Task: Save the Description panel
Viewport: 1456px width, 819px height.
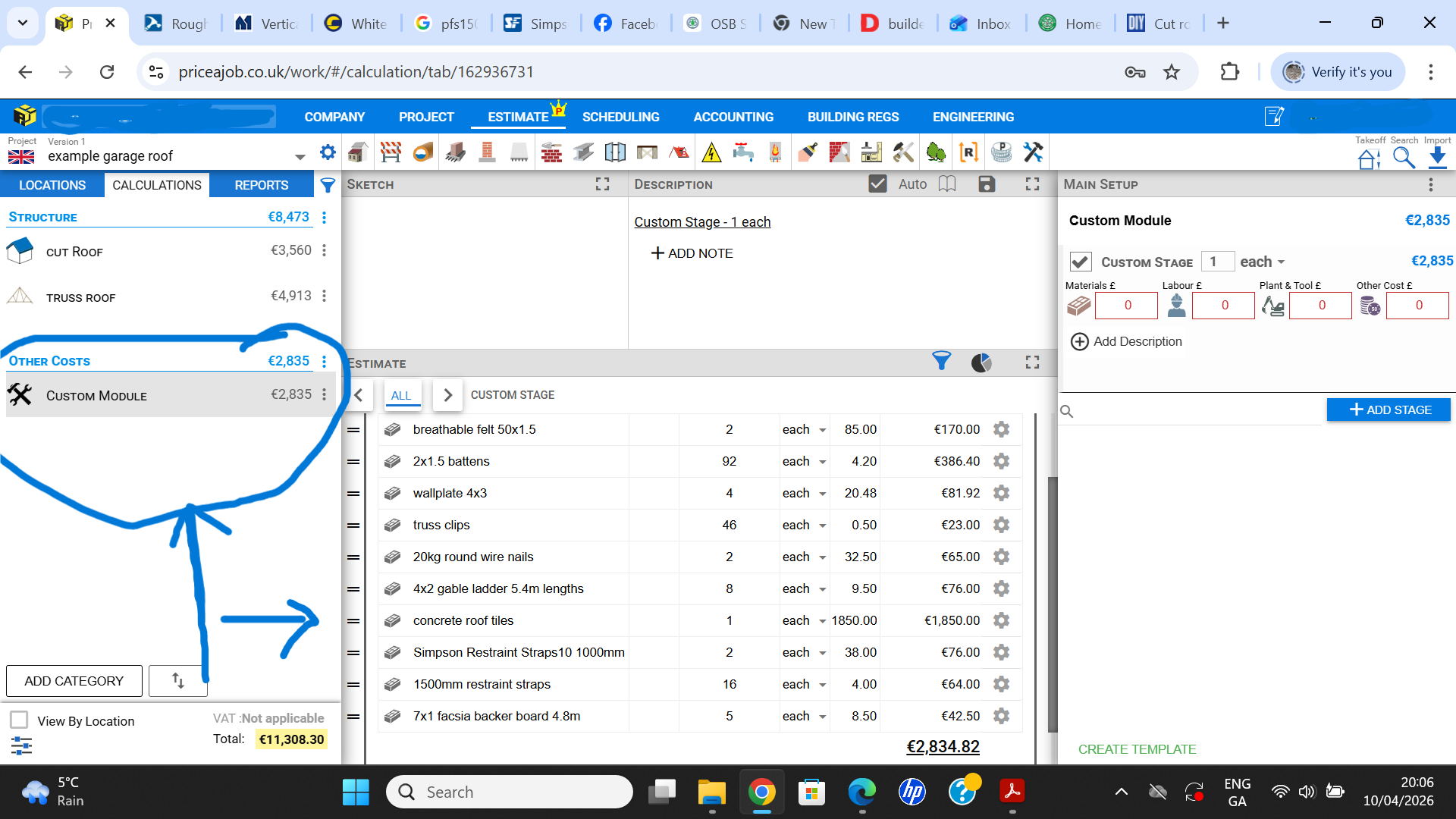Action: 986,184
